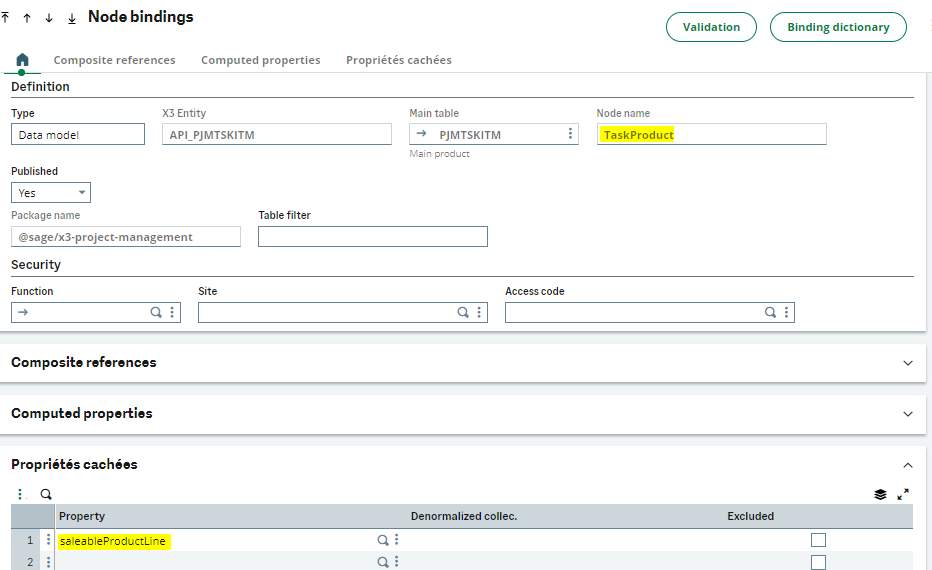Image resolution: width=932 pixels, height=570 pixels.
Task: Click the Table filter input
Action: click(x=373, y=237)
